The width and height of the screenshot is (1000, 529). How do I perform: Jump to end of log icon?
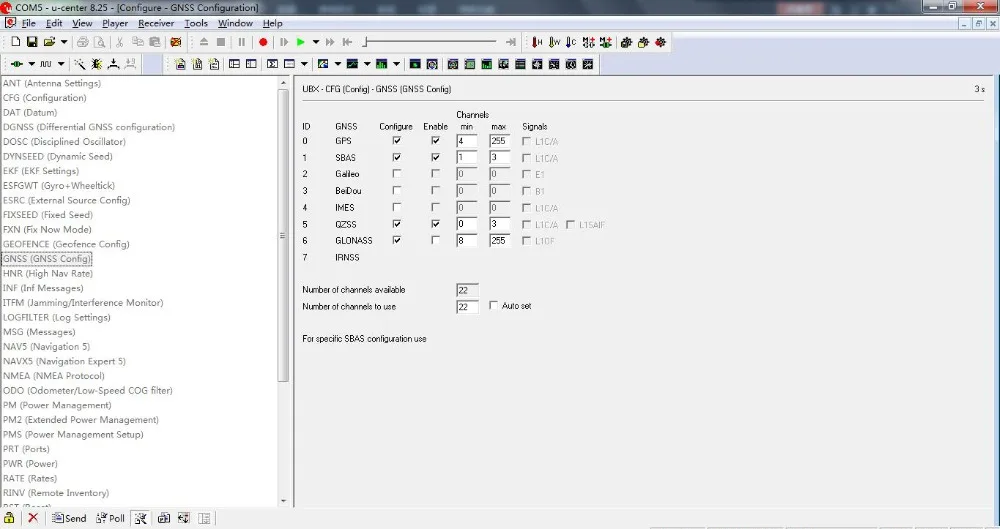click(x=510, y=42)
